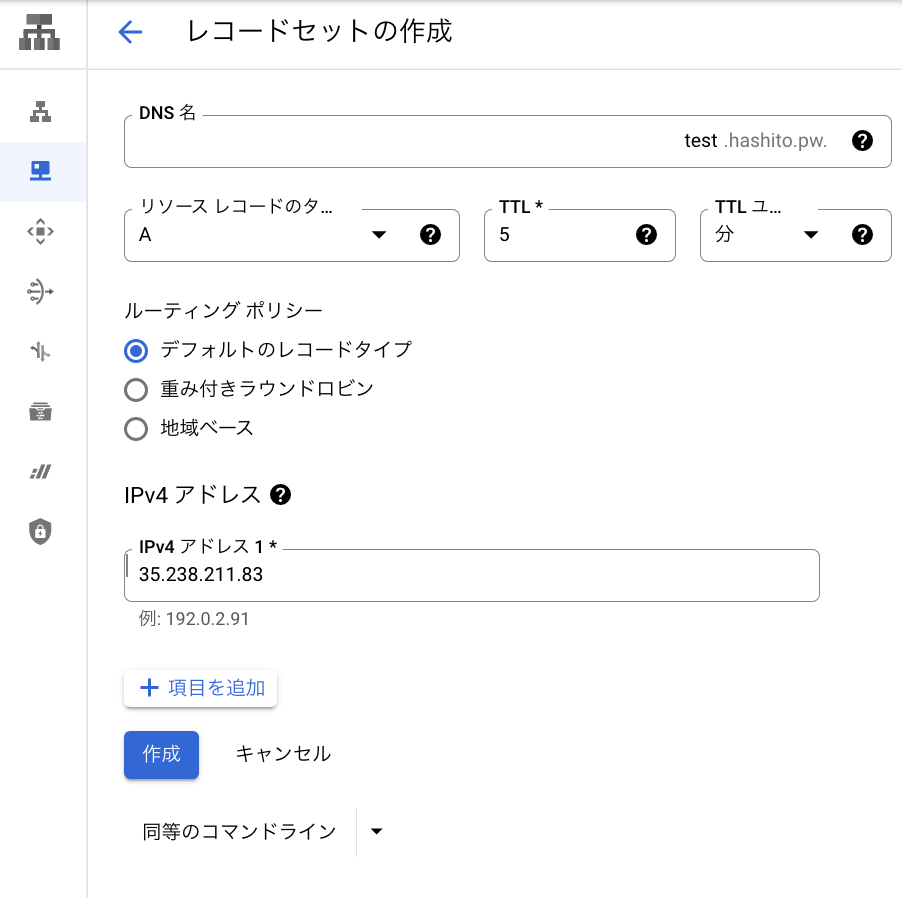
Task: Open the top sidebar network hierarchy icon
Action: pos(40,111)
